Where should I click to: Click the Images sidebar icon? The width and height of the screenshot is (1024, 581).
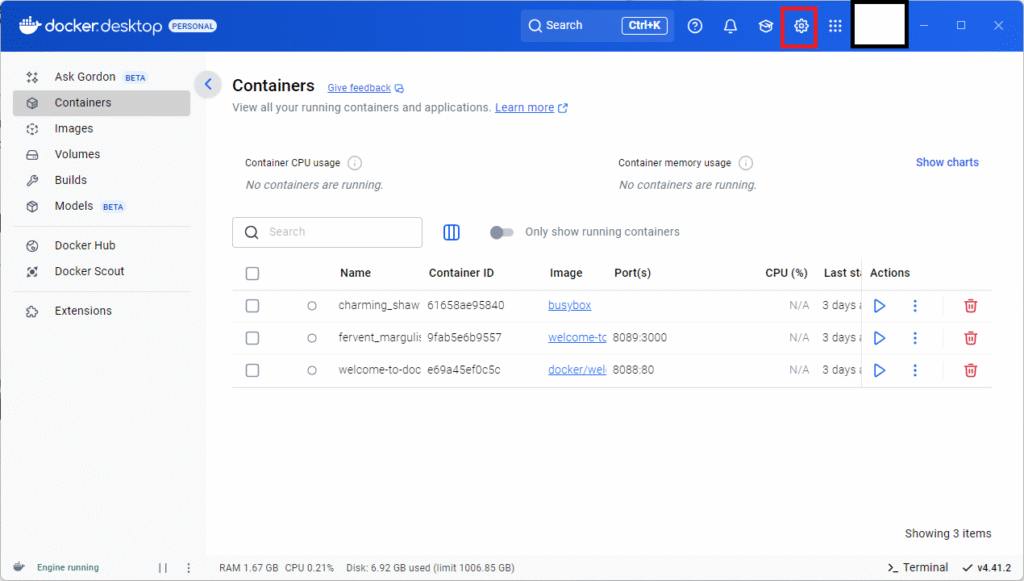(x=32, y=129)
